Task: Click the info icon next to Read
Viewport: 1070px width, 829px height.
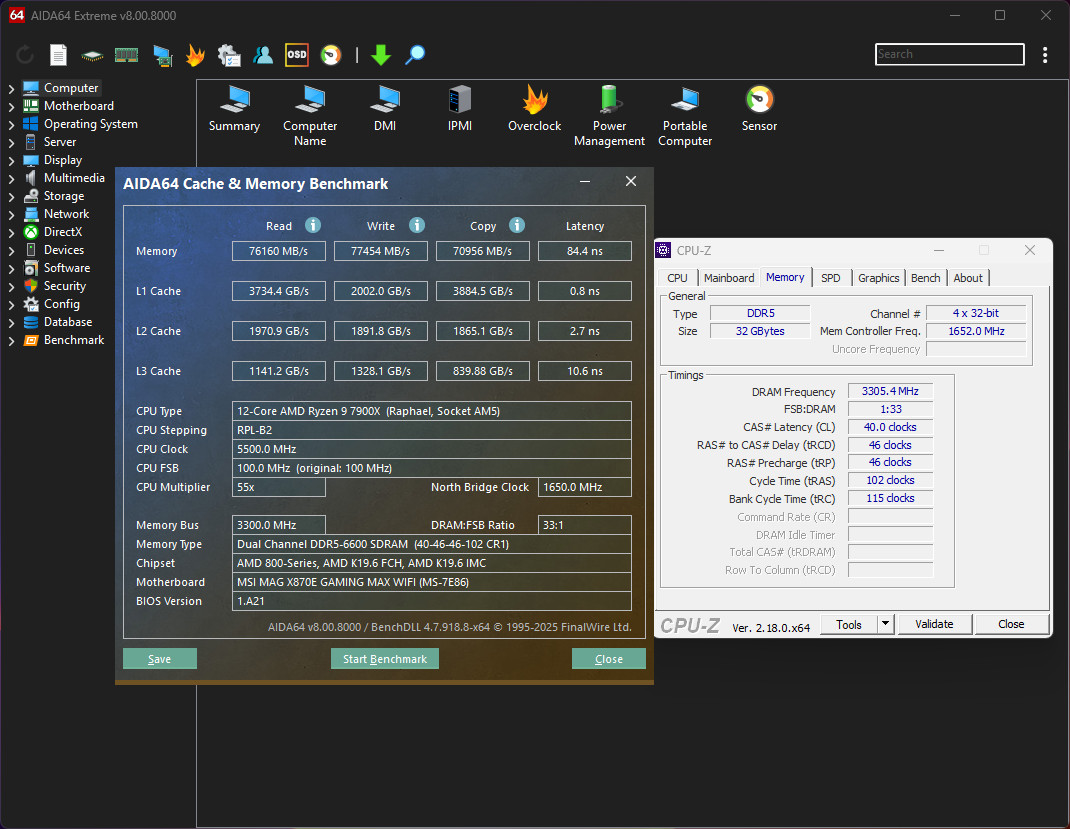Action: (313, 225)
